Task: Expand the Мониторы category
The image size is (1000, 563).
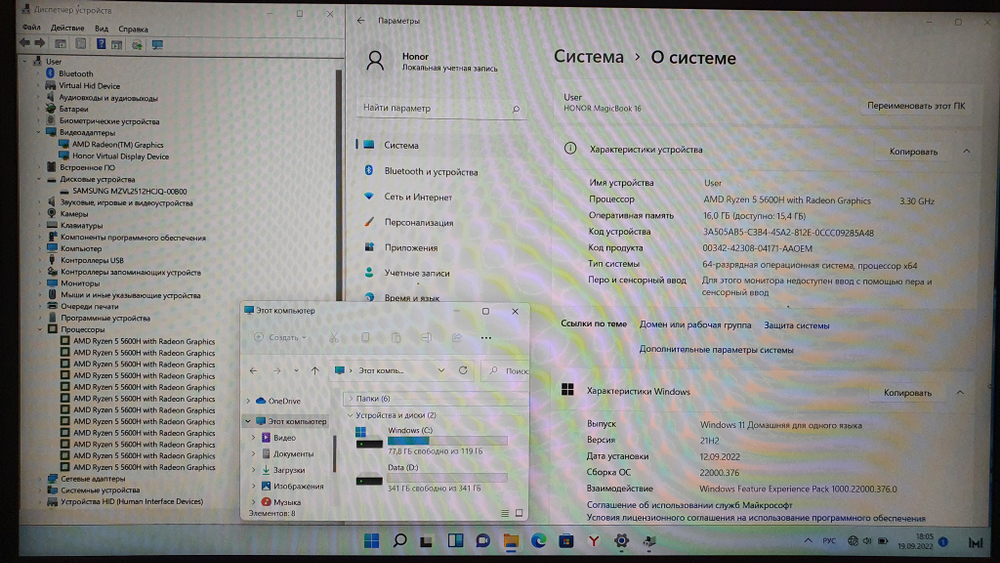Action: coord(39,283)
